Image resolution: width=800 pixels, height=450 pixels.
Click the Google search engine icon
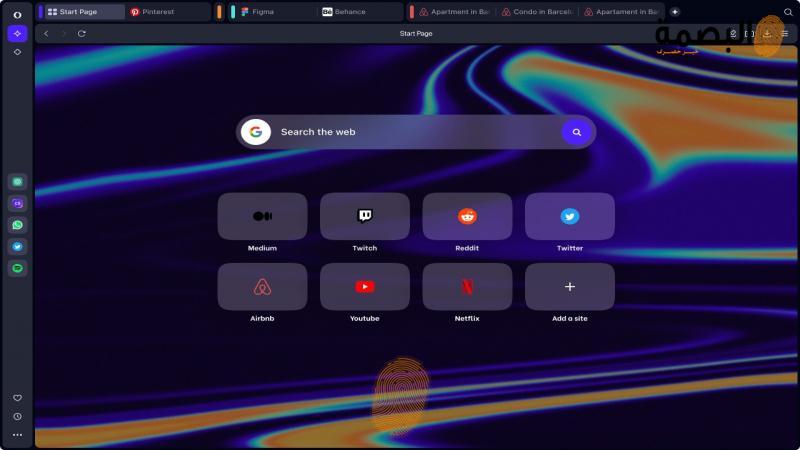(x=256, y=132)
